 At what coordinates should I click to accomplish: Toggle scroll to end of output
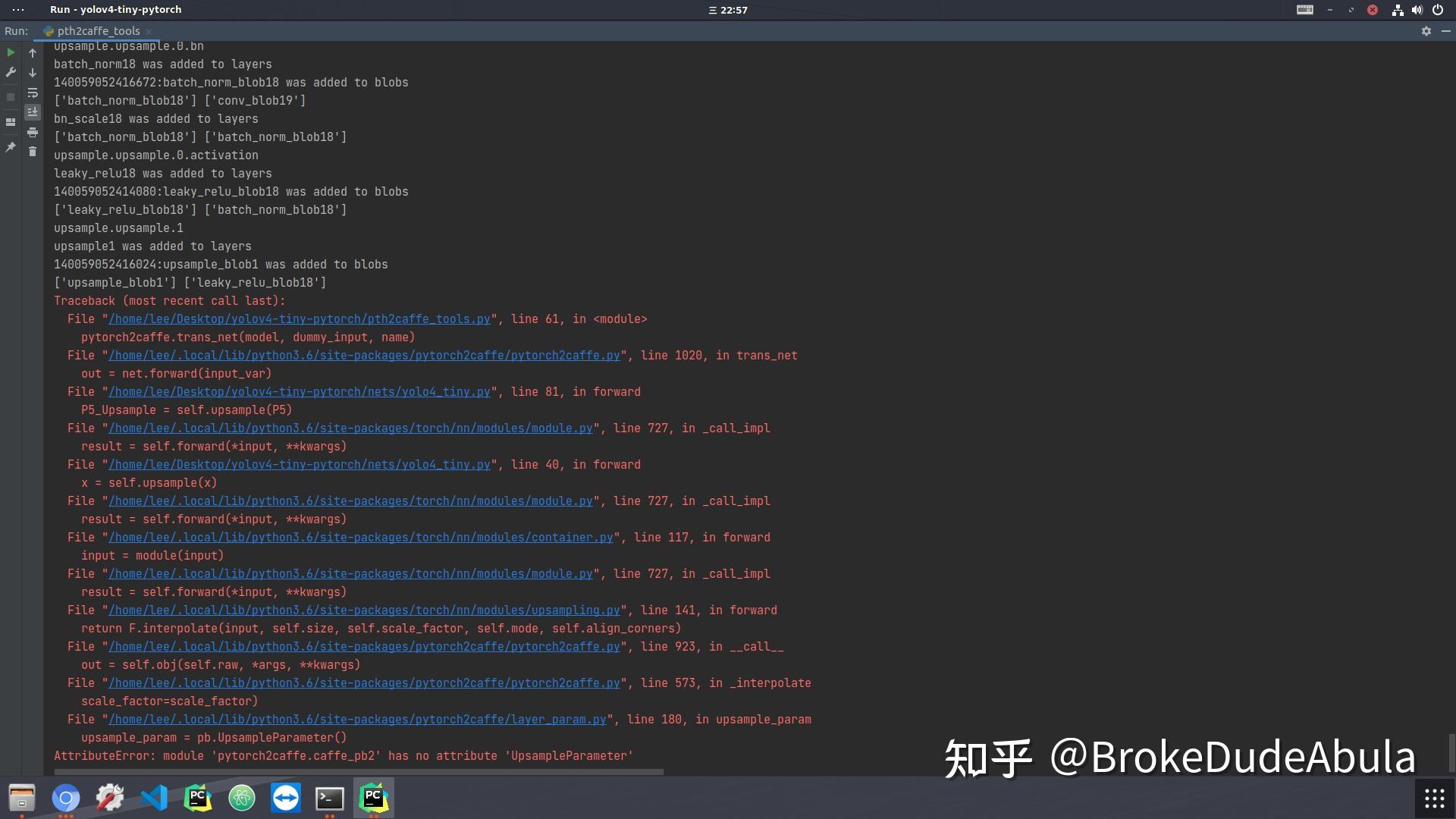click(x=33, y=111)
